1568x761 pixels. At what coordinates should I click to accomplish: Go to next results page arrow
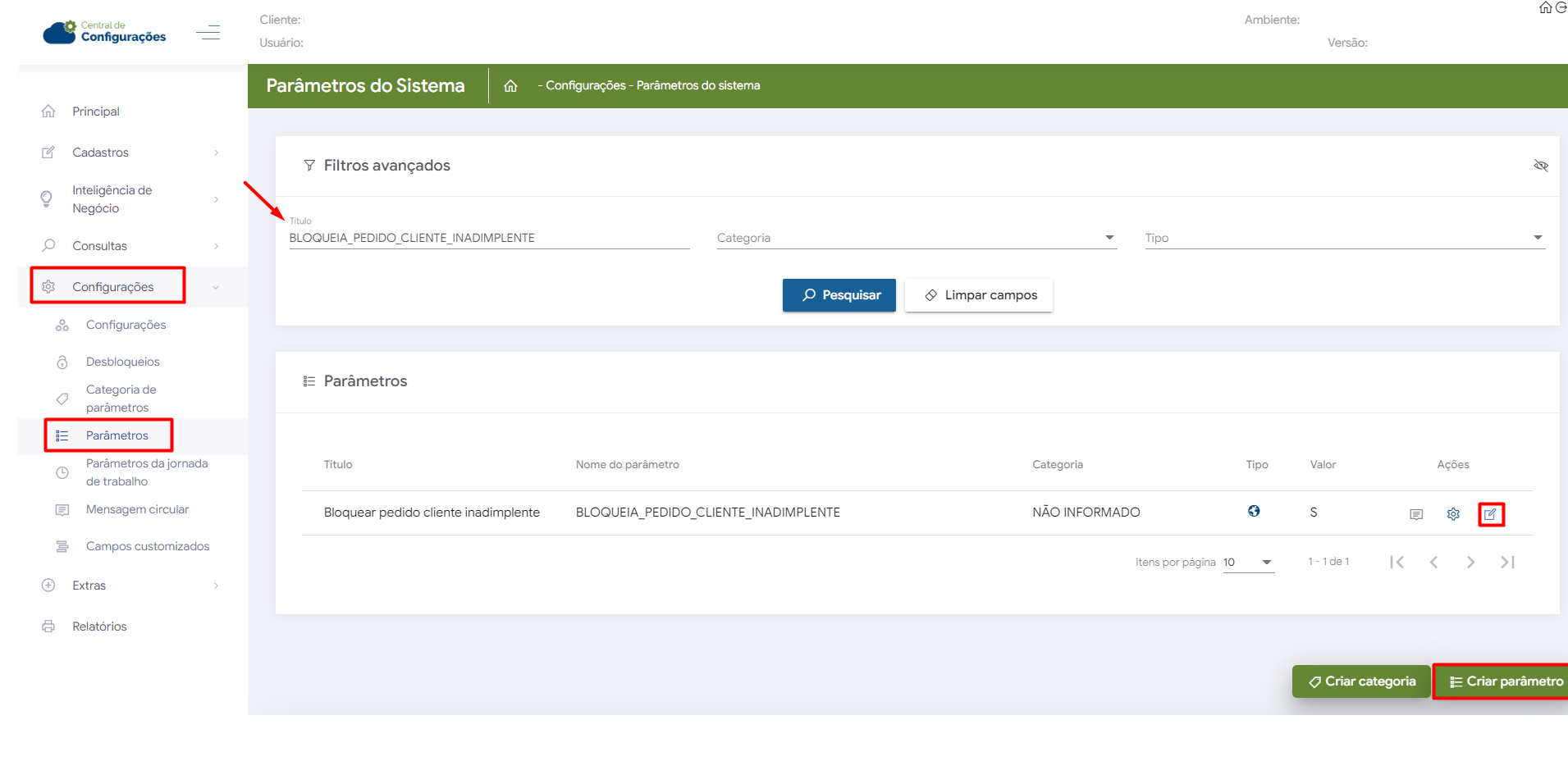(1470, 562)
